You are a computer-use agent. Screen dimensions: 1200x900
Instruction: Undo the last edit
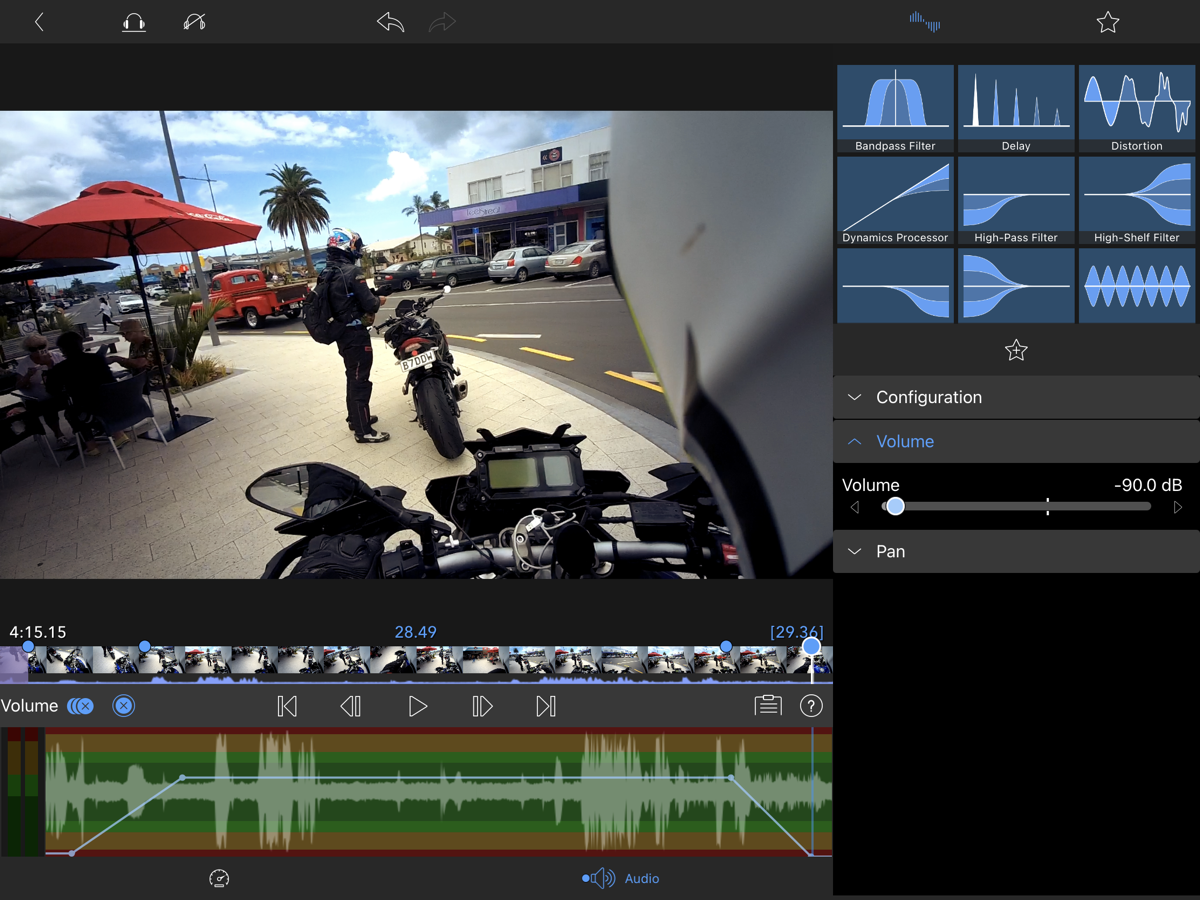390,22
